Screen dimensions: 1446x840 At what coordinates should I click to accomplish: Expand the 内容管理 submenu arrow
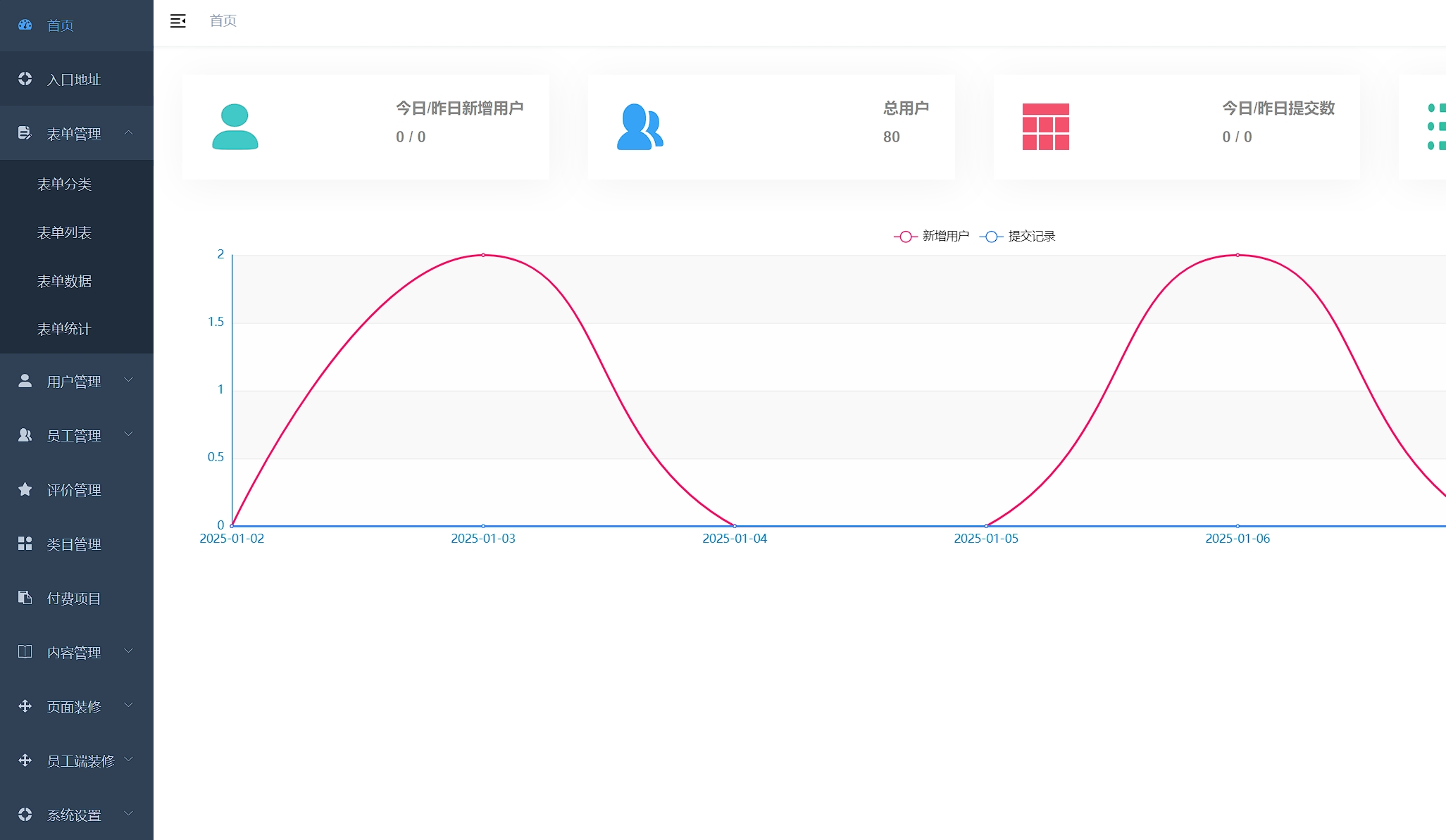[129, 651]
